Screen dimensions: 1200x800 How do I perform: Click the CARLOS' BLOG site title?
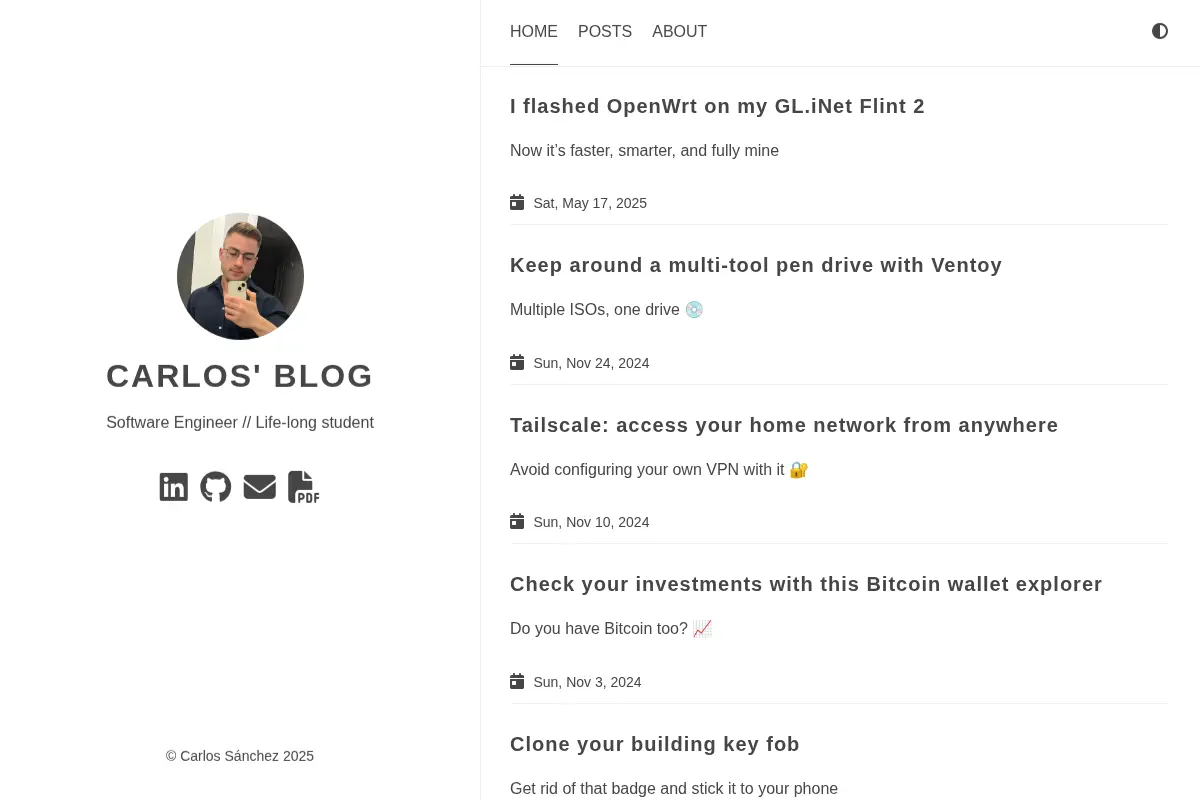coord(240,376)
